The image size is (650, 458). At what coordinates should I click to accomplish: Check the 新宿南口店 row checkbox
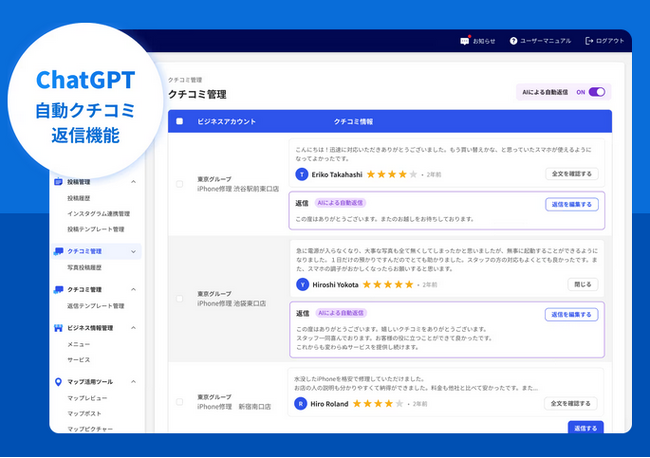click(x=179, y=402)
